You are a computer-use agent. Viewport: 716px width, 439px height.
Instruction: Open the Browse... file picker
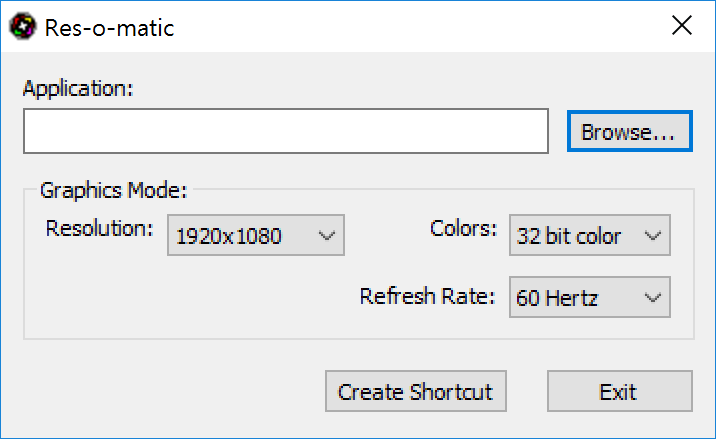tap(630, 131)
